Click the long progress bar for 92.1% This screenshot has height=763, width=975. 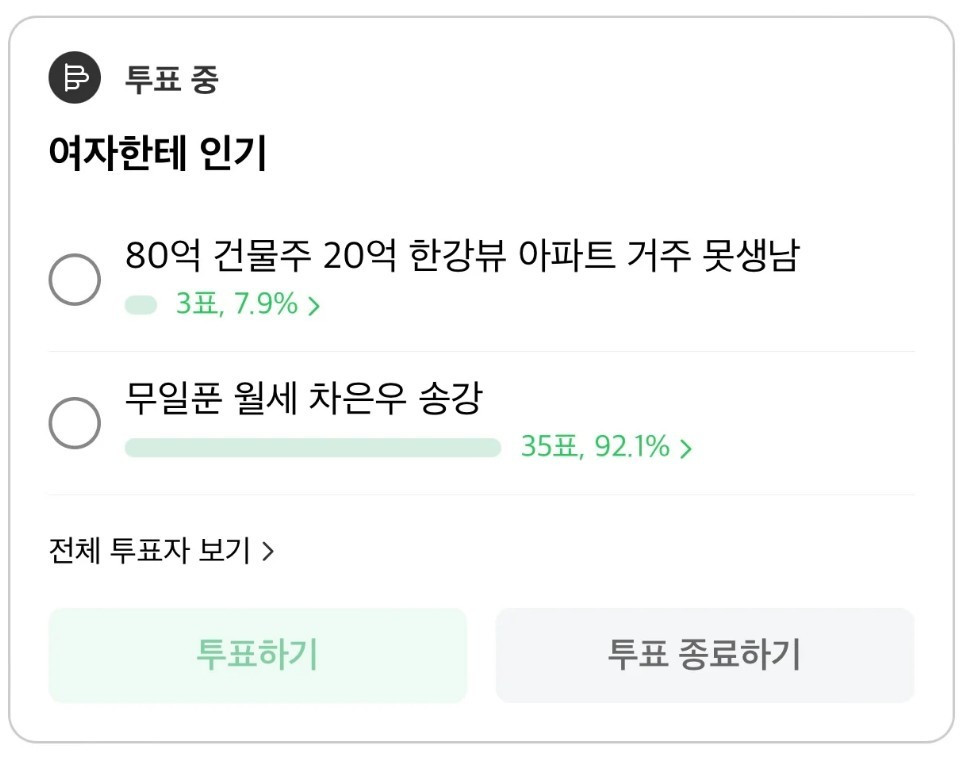(x=312, y=447)
